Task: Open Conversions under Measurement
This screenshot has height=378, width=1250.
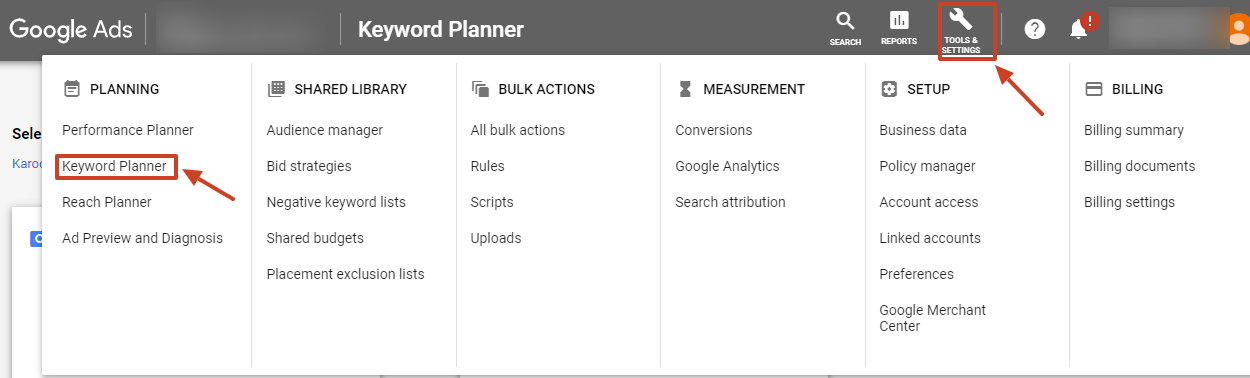Action: (714, 130)
